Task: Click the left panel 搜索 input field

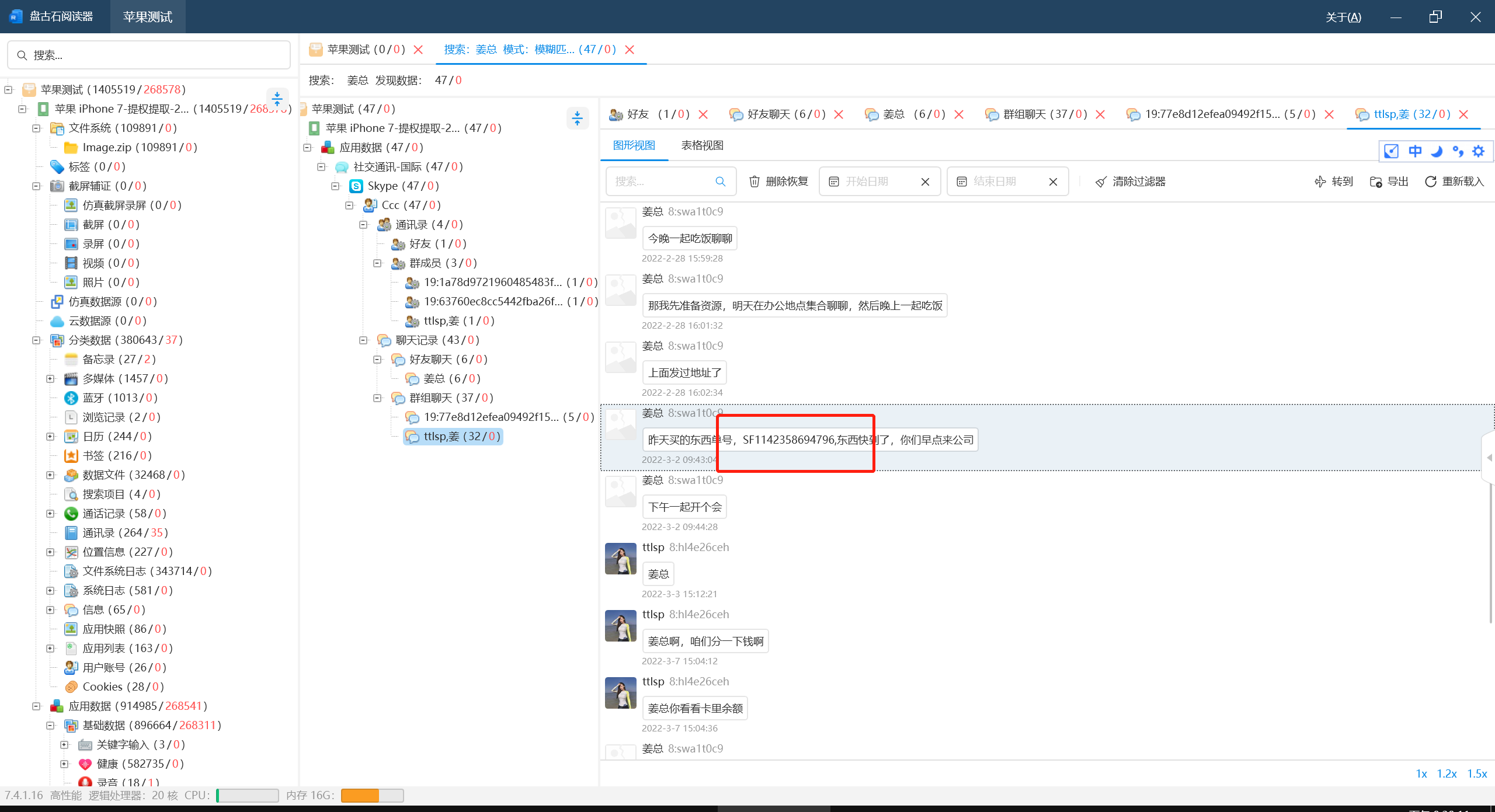Action: [149, 55]
